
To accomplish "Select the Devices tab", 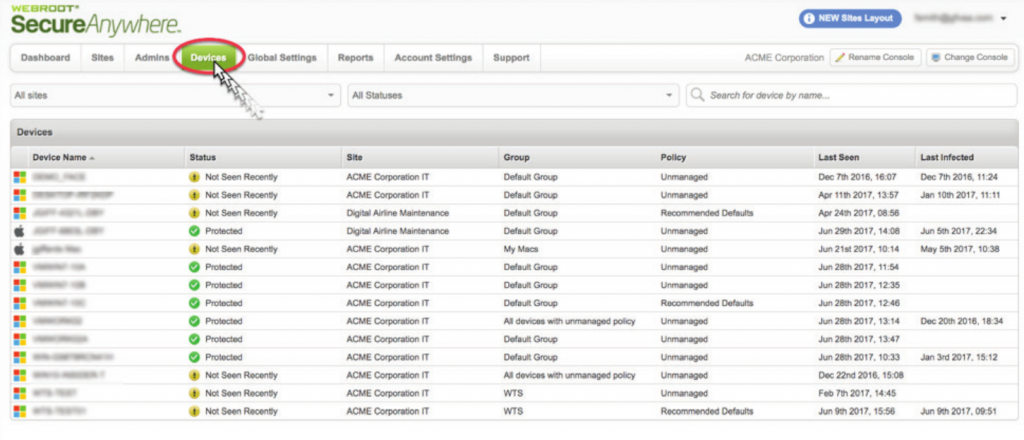I will 208,57.
